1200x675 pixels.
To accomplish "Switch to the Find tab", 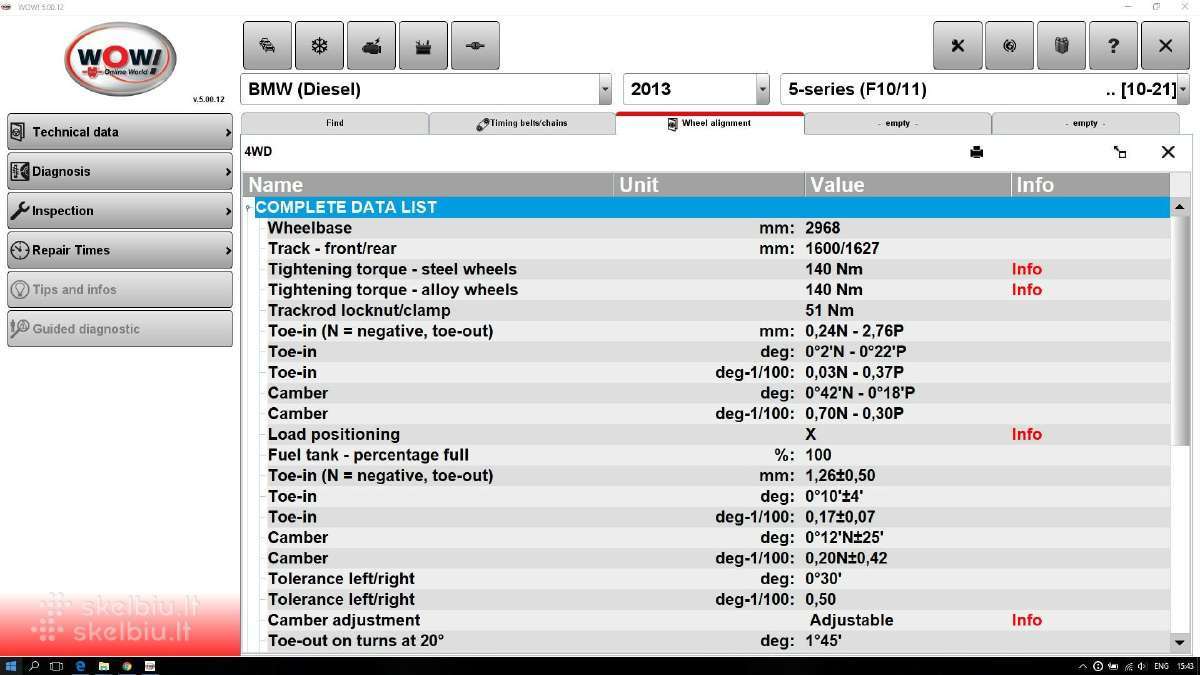I will [335, 123].
